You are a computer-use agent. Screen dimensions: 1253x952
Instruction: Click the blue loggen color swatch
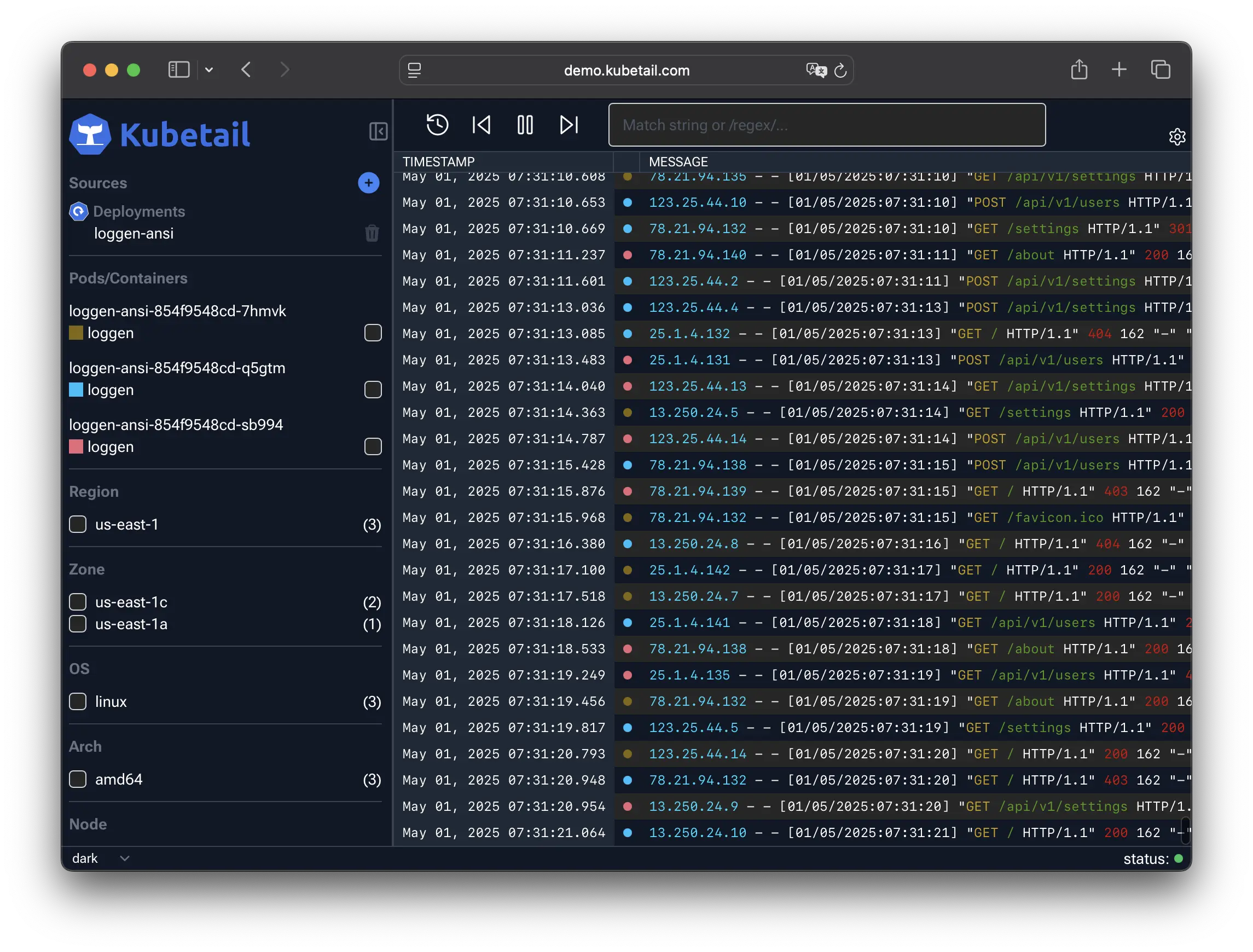tap(76, 390)
